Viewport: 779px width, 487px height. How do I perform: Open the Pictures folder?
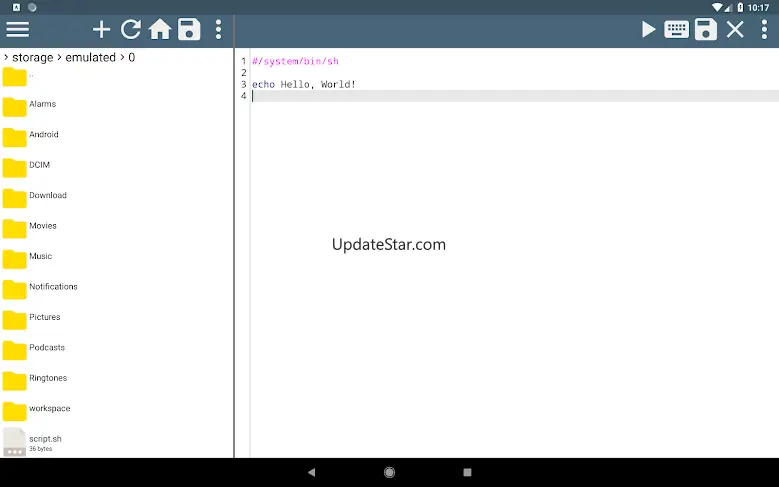point(117,319)
